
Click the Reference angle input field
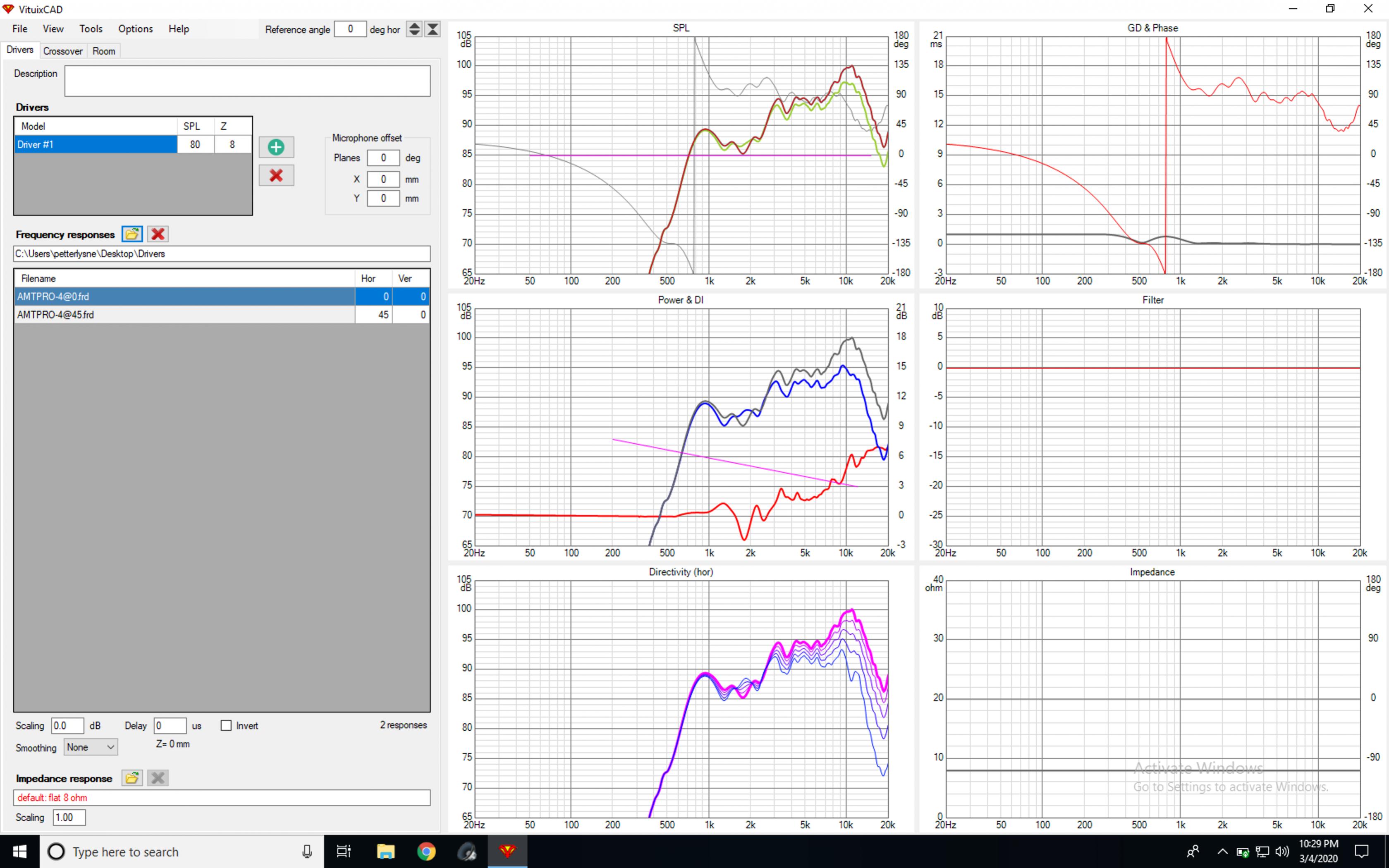point(350,29)
